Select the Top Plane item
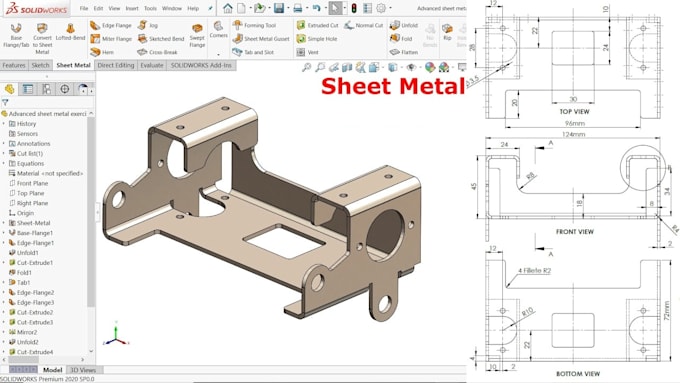The width and height of the screenshot is (680, 383). pos(26,193)
